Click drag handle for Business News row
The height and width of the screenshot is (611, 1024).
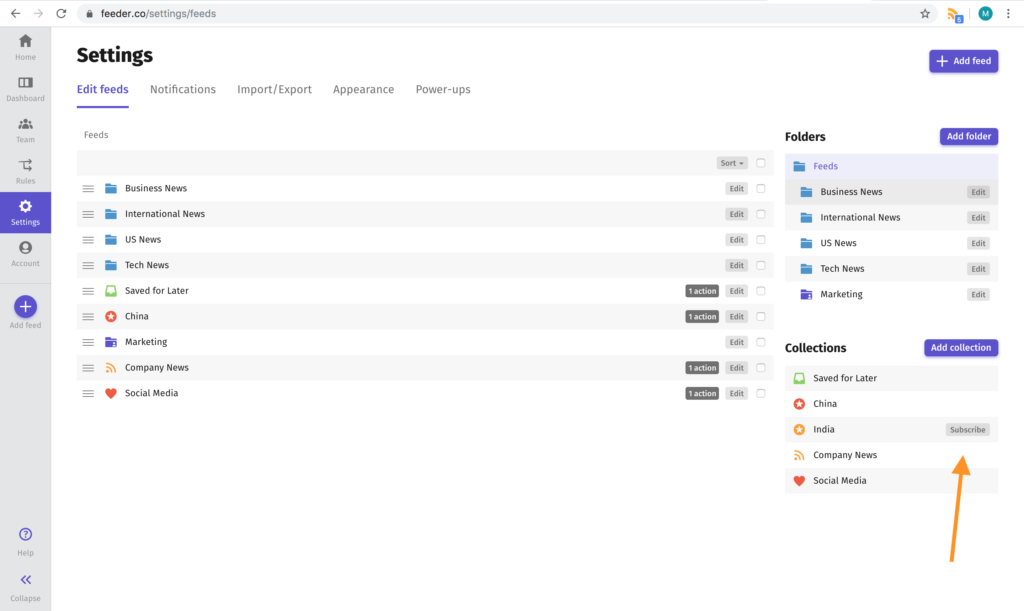88,189
